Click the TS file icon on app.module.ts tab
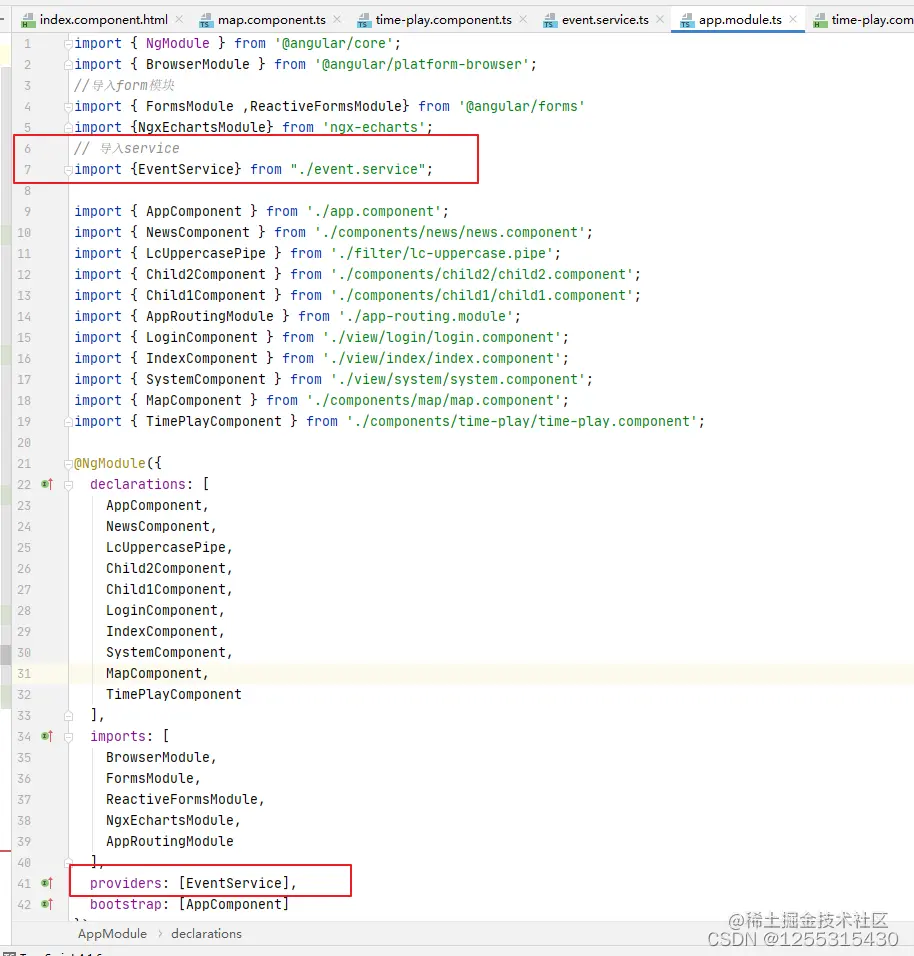This screenshot has height=956, width=914. tap(687, 21)
